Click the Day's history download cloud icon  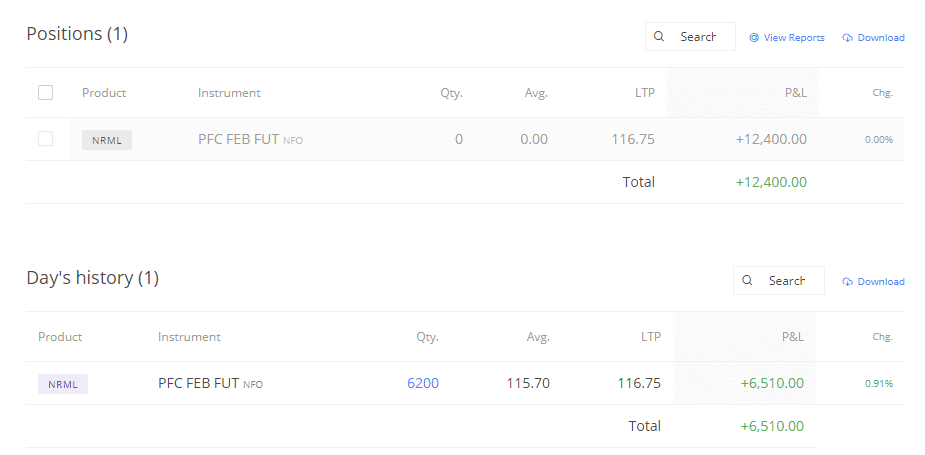tap(848, 281)
